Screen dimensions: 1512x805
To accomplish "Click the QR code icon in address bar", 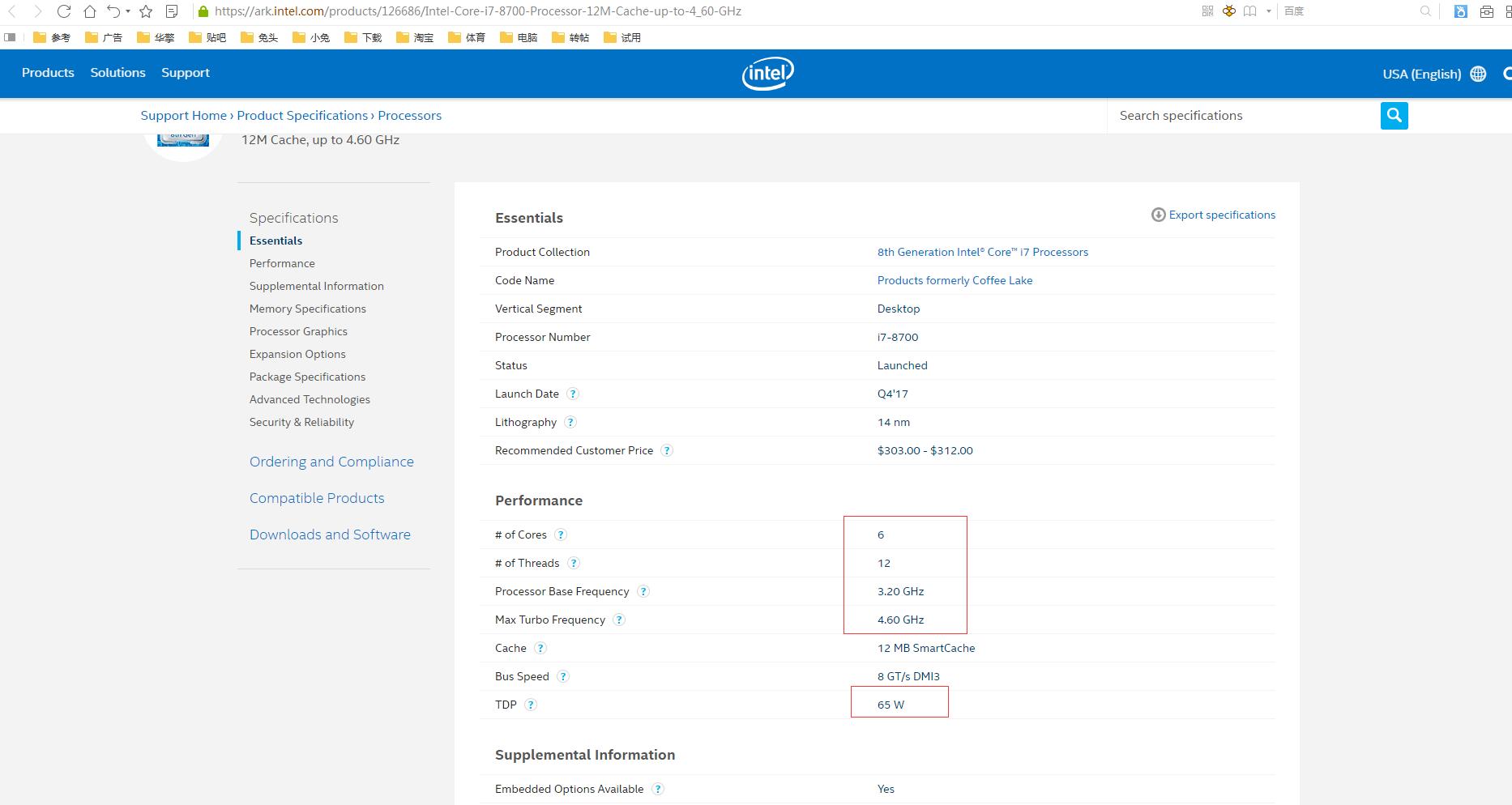I will pos(1207,11).
